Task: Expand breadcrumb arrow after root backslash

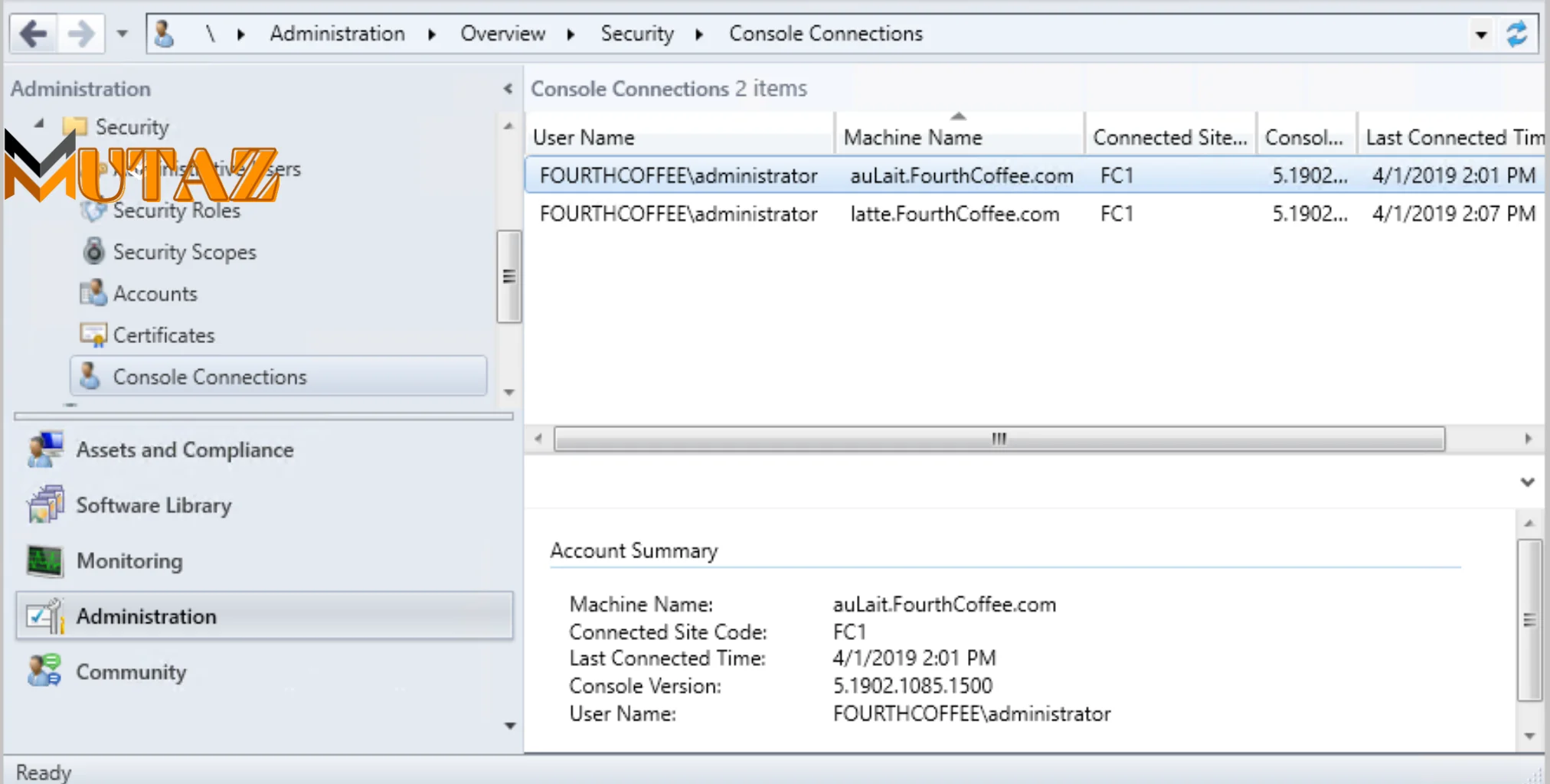Action: 241,34
